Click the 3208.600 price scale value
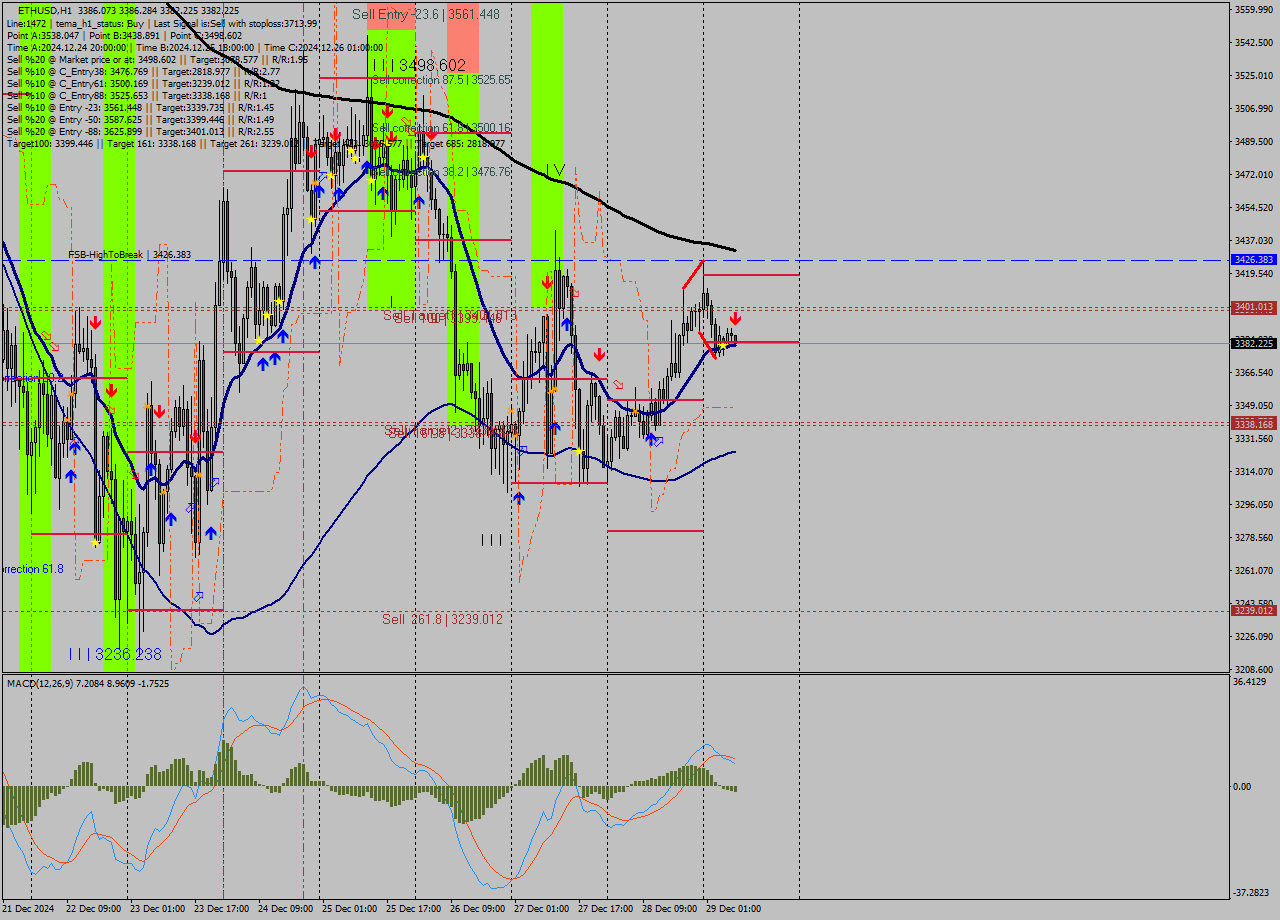The width and height of the screenshot is (1280, 920). point(1253,669)
